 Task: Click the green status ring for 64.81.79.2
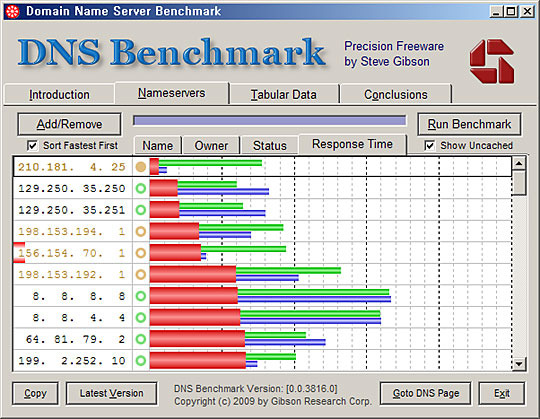pyautogui.click(x=141, y=339)
